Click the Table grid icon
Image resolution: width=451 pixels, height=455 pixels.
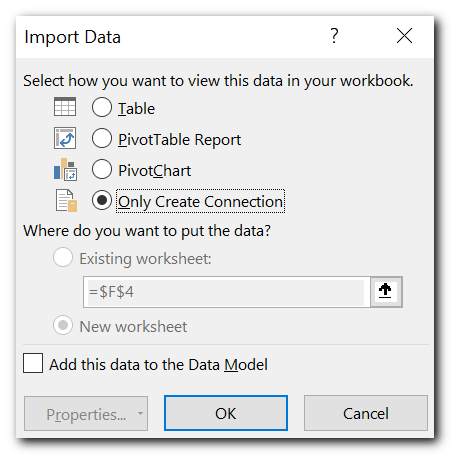click(65, 107)
